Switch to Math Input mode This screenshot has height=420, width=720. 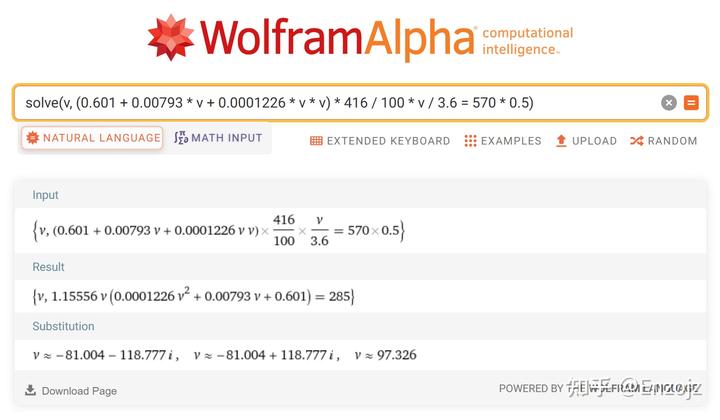click(218, 138)
